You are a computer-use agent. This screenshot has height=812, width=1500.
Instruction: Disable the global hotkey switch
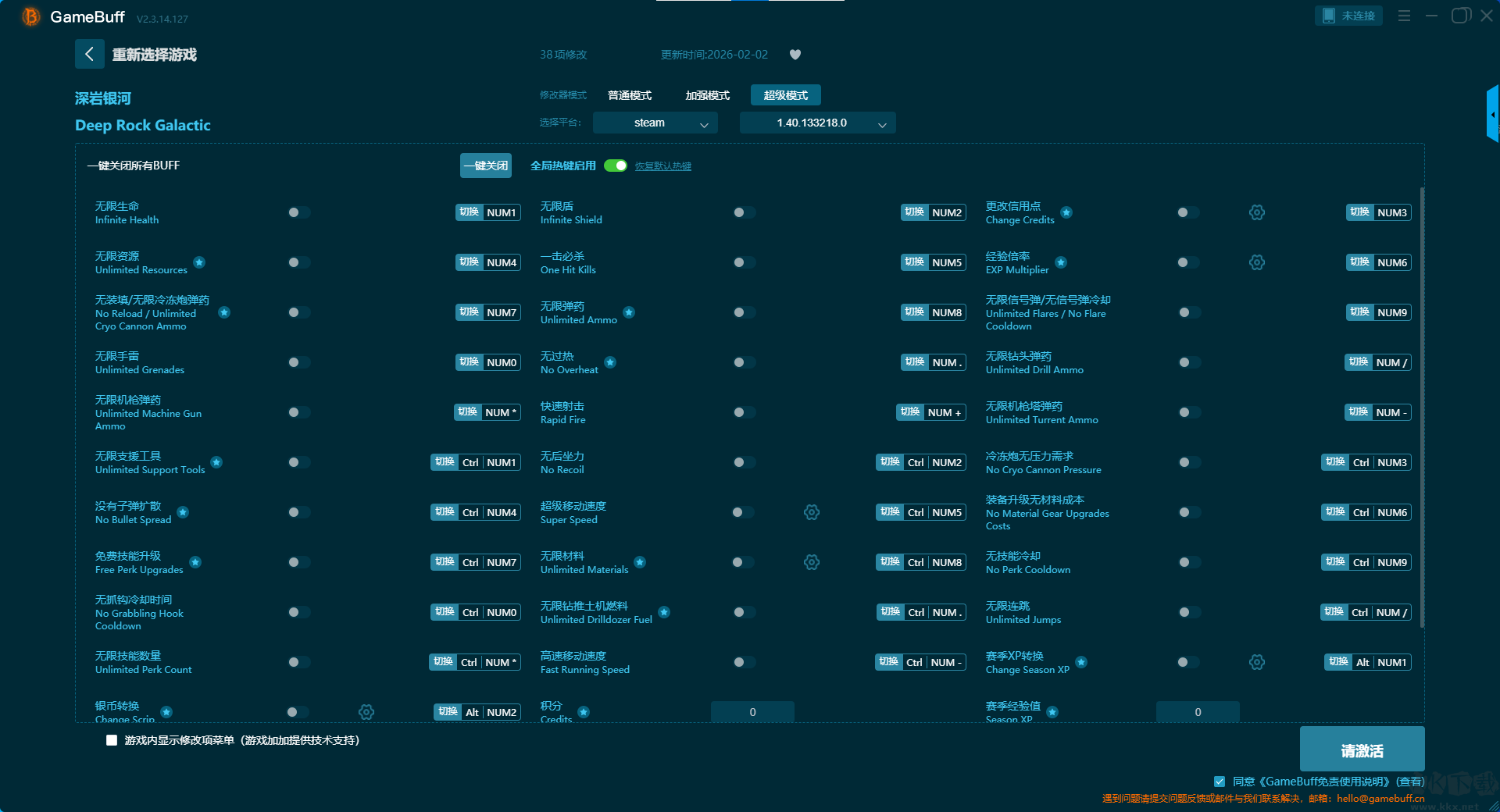pyautogui.click(x=616, y=166)
